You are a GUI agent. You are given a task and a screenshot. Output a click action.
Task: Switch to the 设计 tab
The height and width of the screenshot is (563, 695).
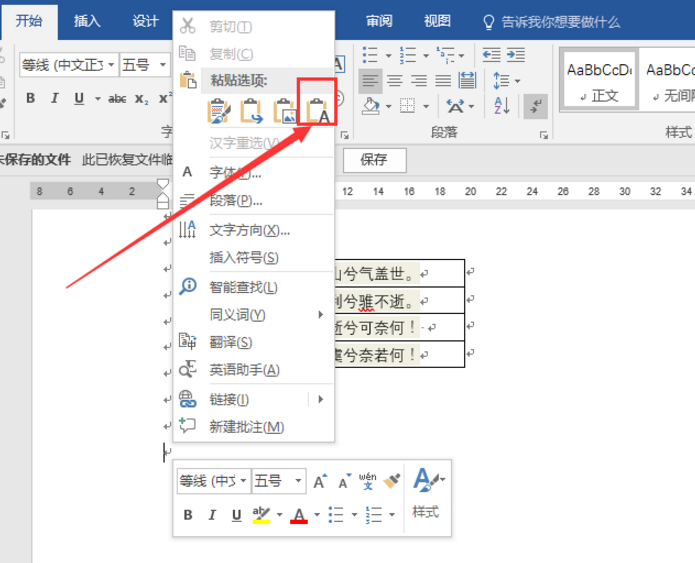pyautogui.click(x=145, y=21)
